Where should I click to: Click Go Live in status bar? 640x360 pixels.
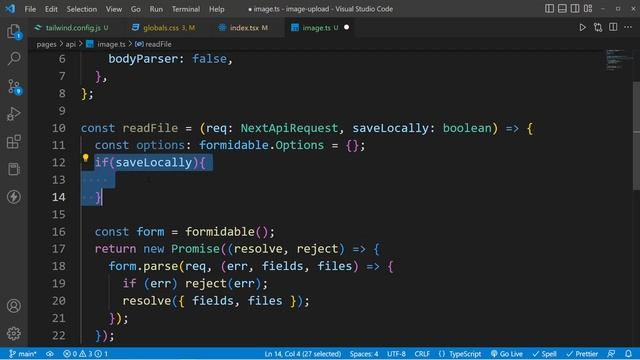[x=507, y=353]
